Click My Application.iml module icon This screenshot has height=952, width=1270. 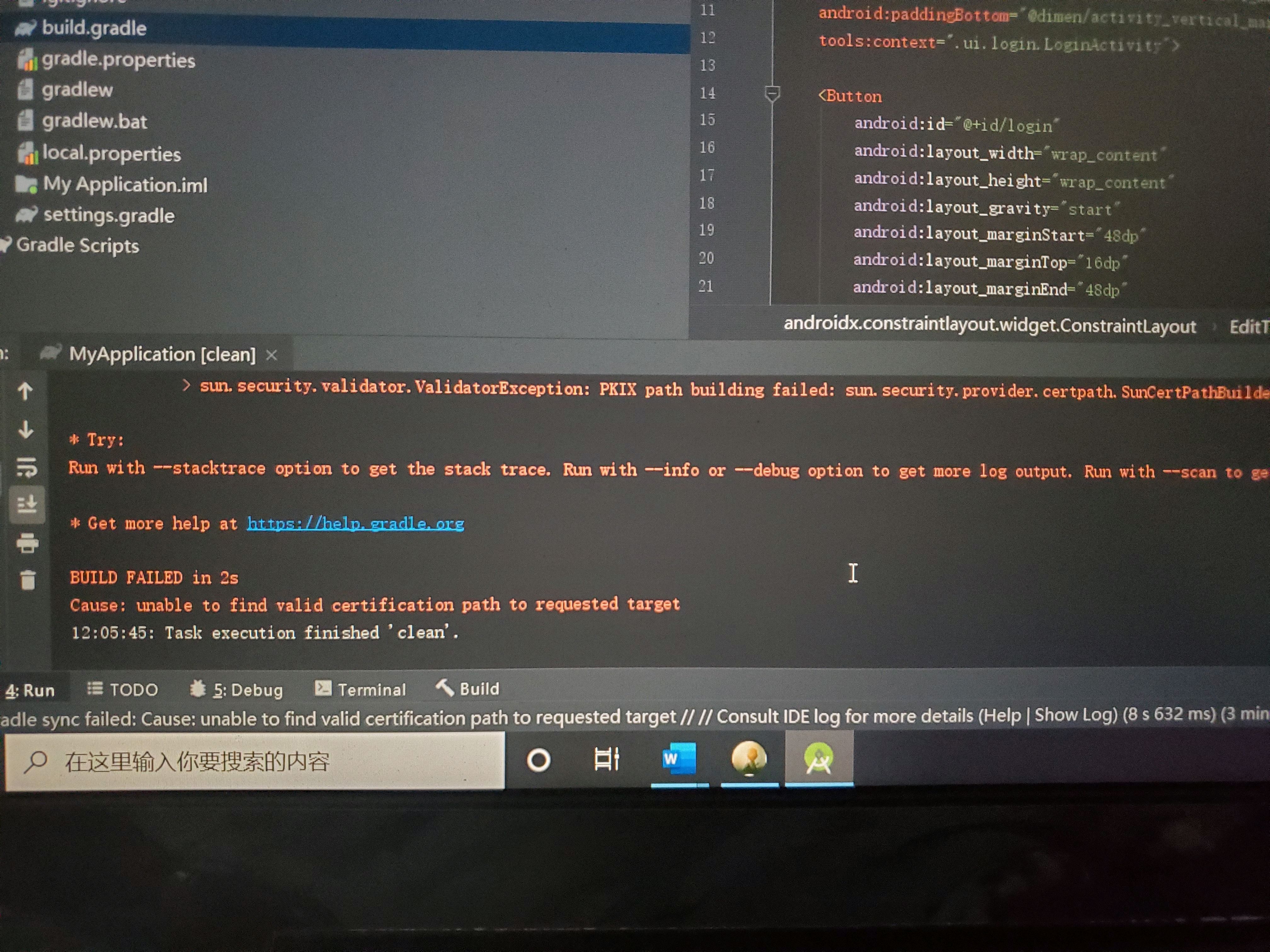(26, 184)
